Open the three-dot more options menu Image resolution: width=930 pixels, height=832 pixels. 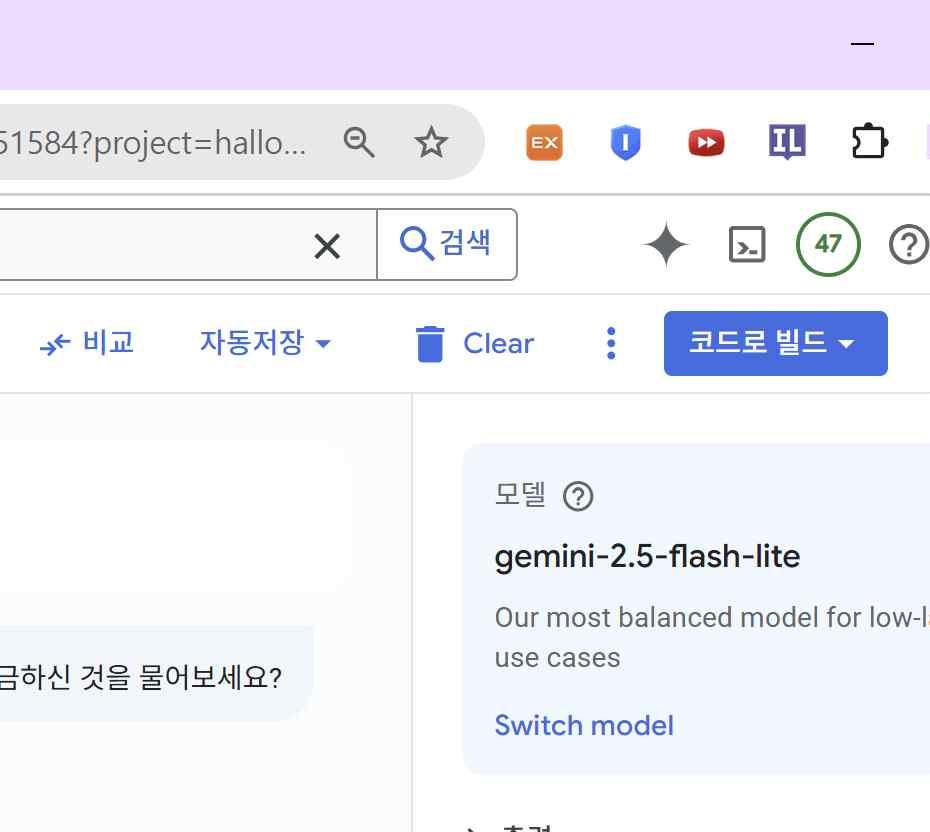click(x=611, y=343)
